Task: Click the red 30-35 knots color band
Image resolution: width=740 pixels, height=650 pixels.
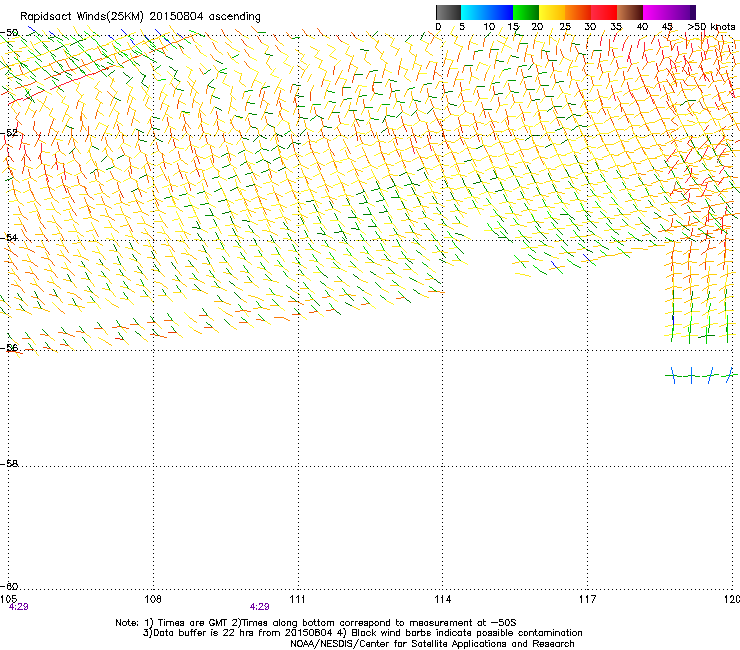Action: [x=604, y=12]
